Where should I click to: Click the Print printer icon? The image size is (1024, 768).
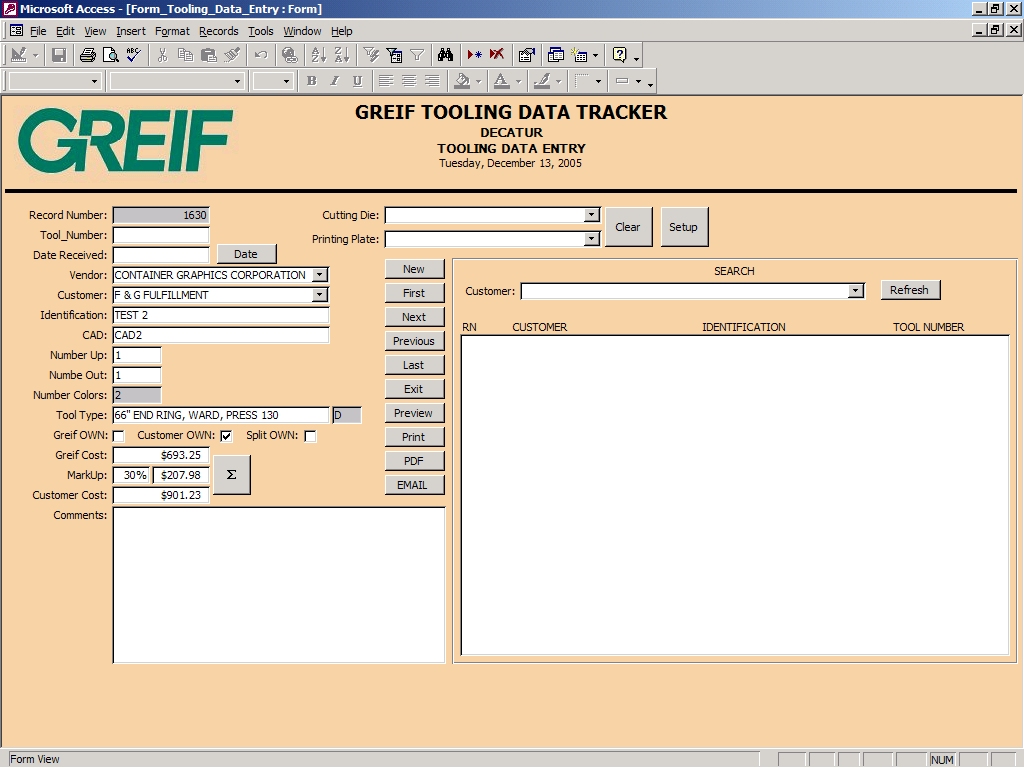pos(88,56)
